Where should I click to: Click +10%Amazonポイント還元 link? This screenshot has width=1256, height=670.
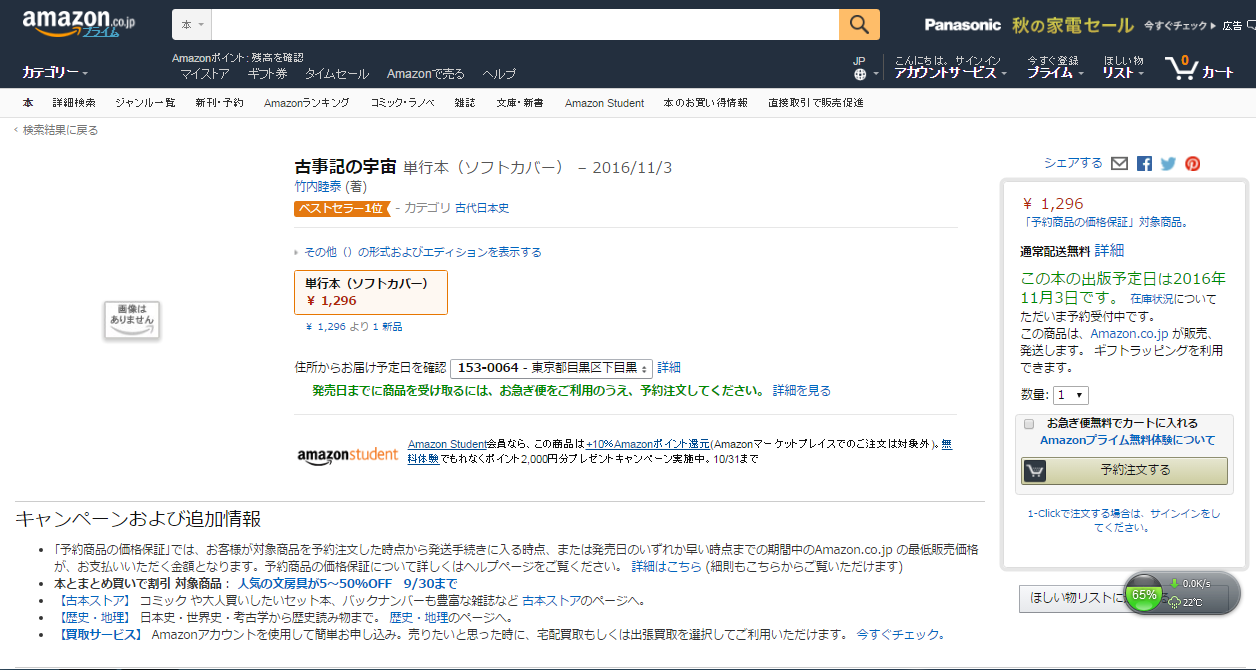[x=647, y=444]
